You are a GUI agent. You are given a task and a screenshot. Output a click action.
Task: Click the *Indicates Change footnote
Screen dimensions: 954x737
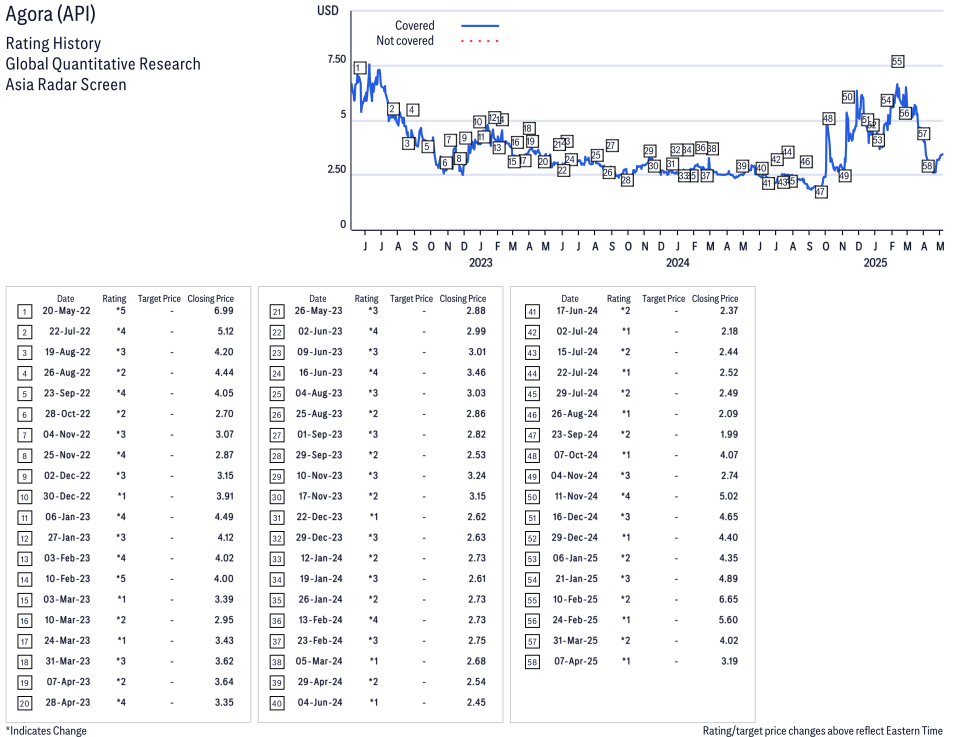[46, 731]
